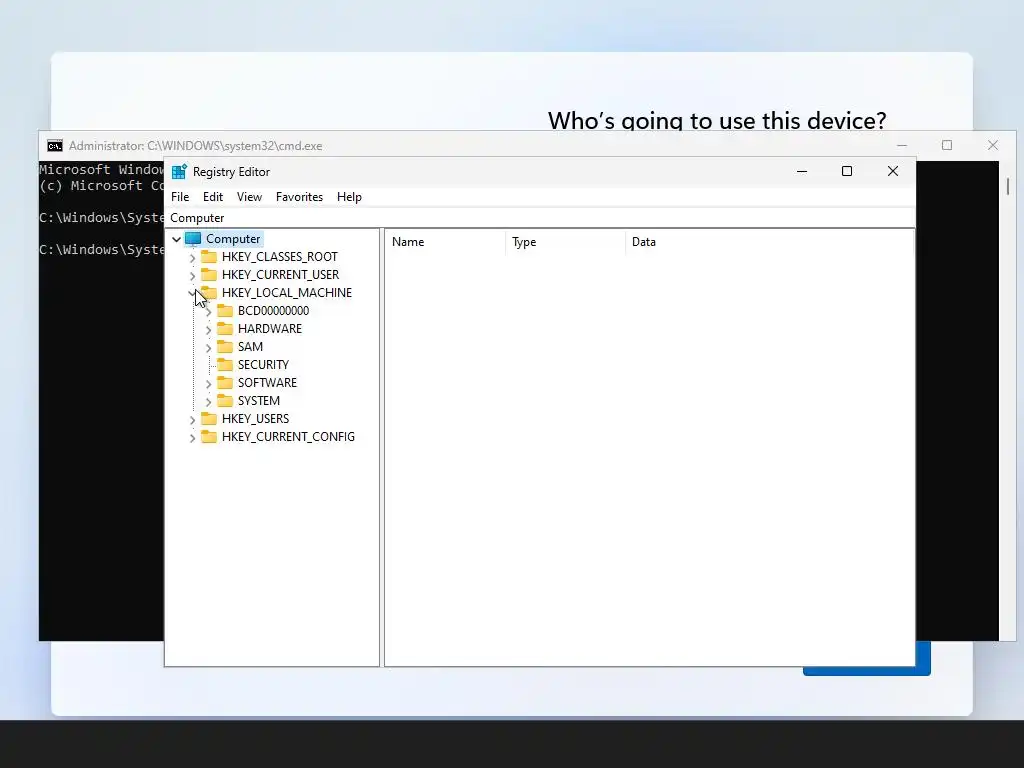Expand the HKEY_USERS chevron
Viewport: 1024px width, 768px height.
click(193, 419)
